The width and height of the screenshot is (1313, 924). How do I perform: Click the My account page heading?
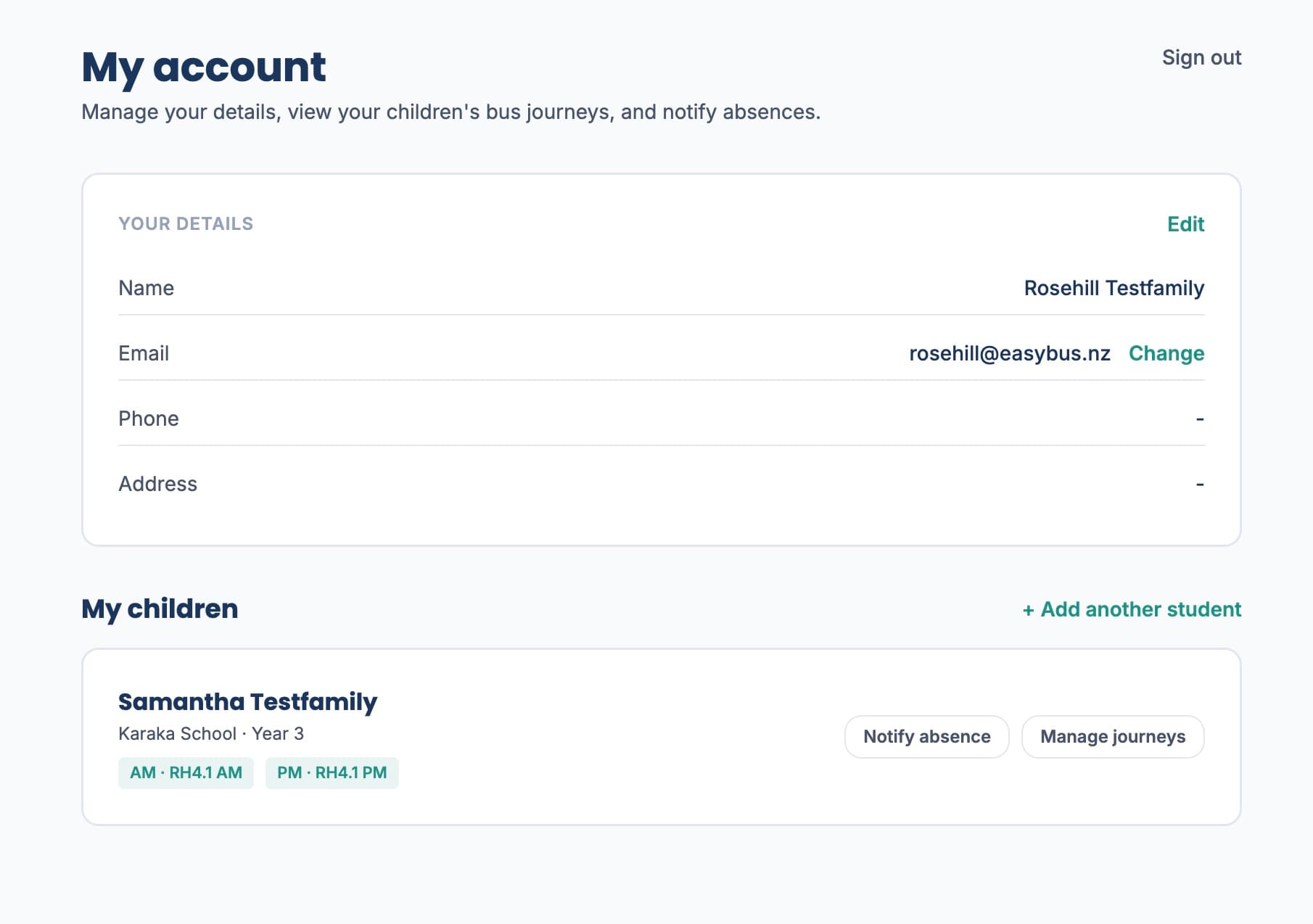[x=204, y=67]
